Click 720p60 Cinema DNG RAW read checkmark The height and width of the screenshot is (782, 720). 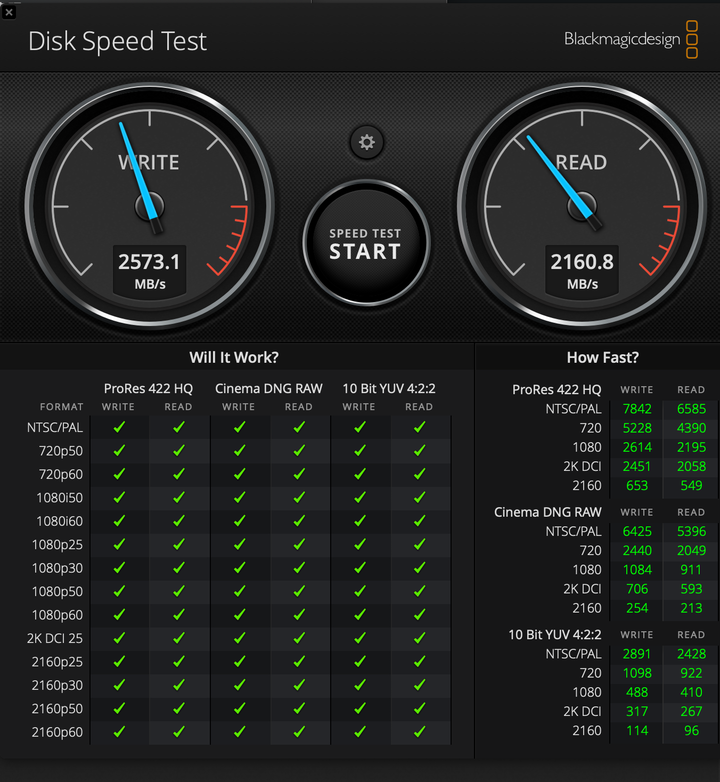pos(299,474)
